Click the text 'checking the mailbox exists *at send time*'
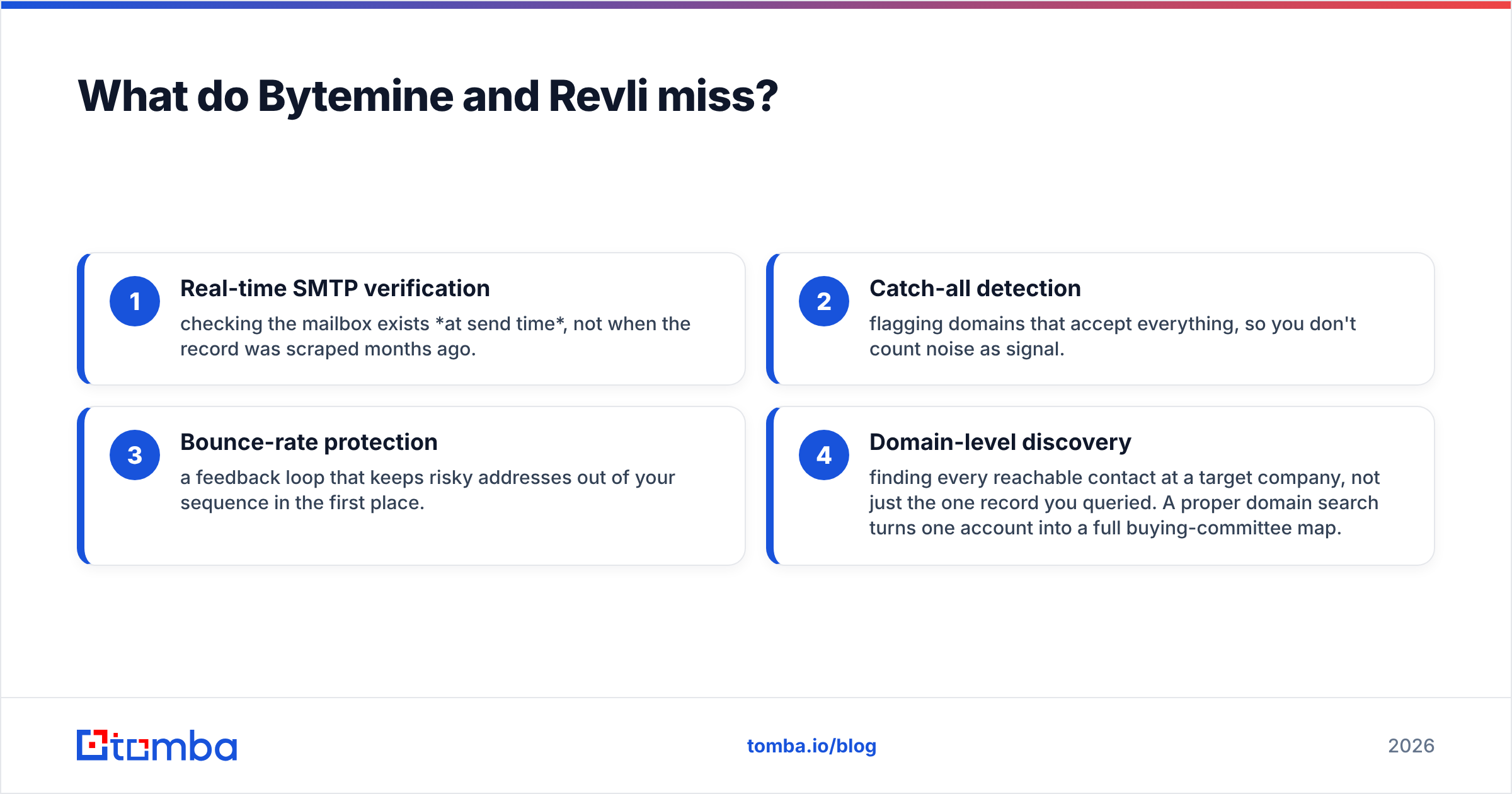This screenshot has height=794, width=1512. [x=372, y=324]
